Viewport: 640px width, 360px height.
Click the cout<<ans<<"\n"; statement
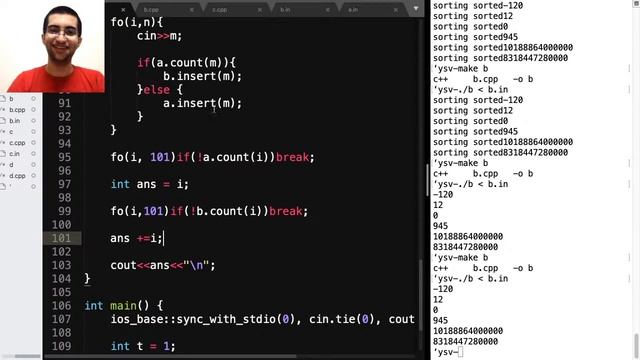click(162, 265)
